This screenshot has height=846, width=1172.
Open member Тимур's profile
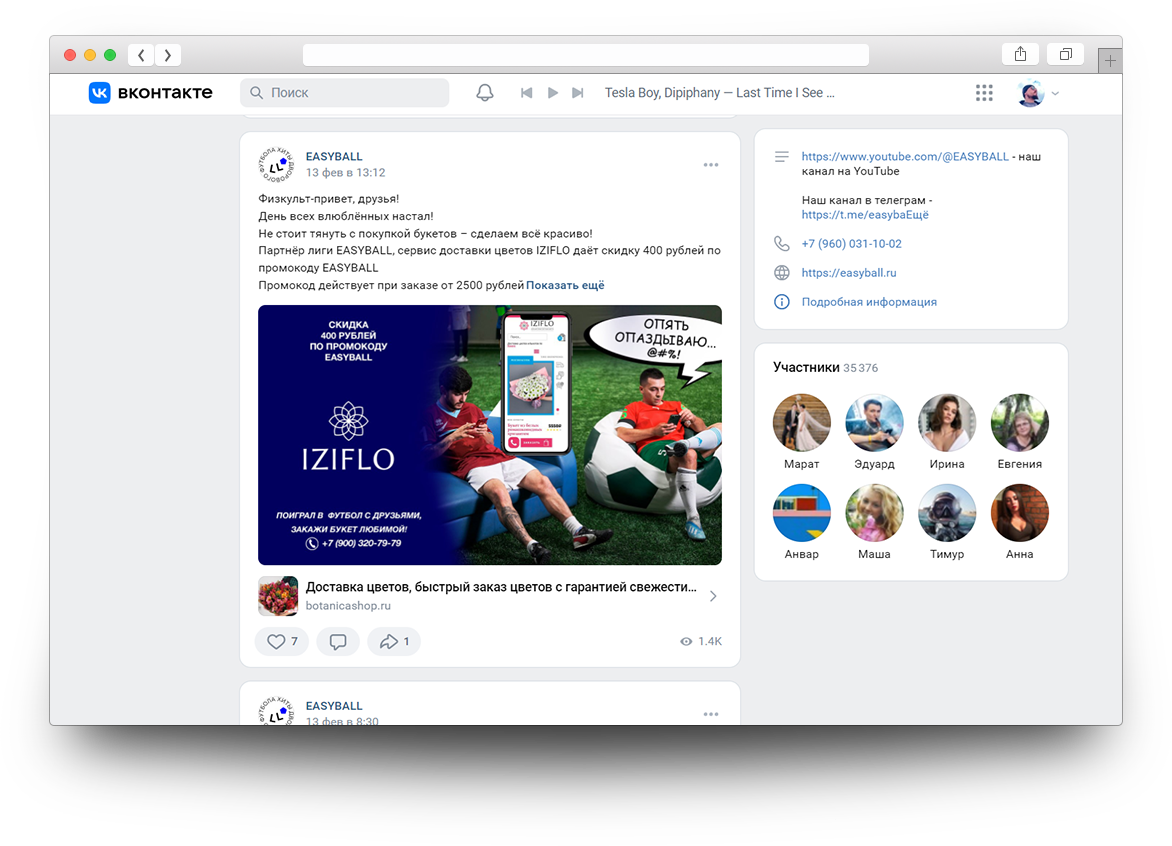coord(947,513)
